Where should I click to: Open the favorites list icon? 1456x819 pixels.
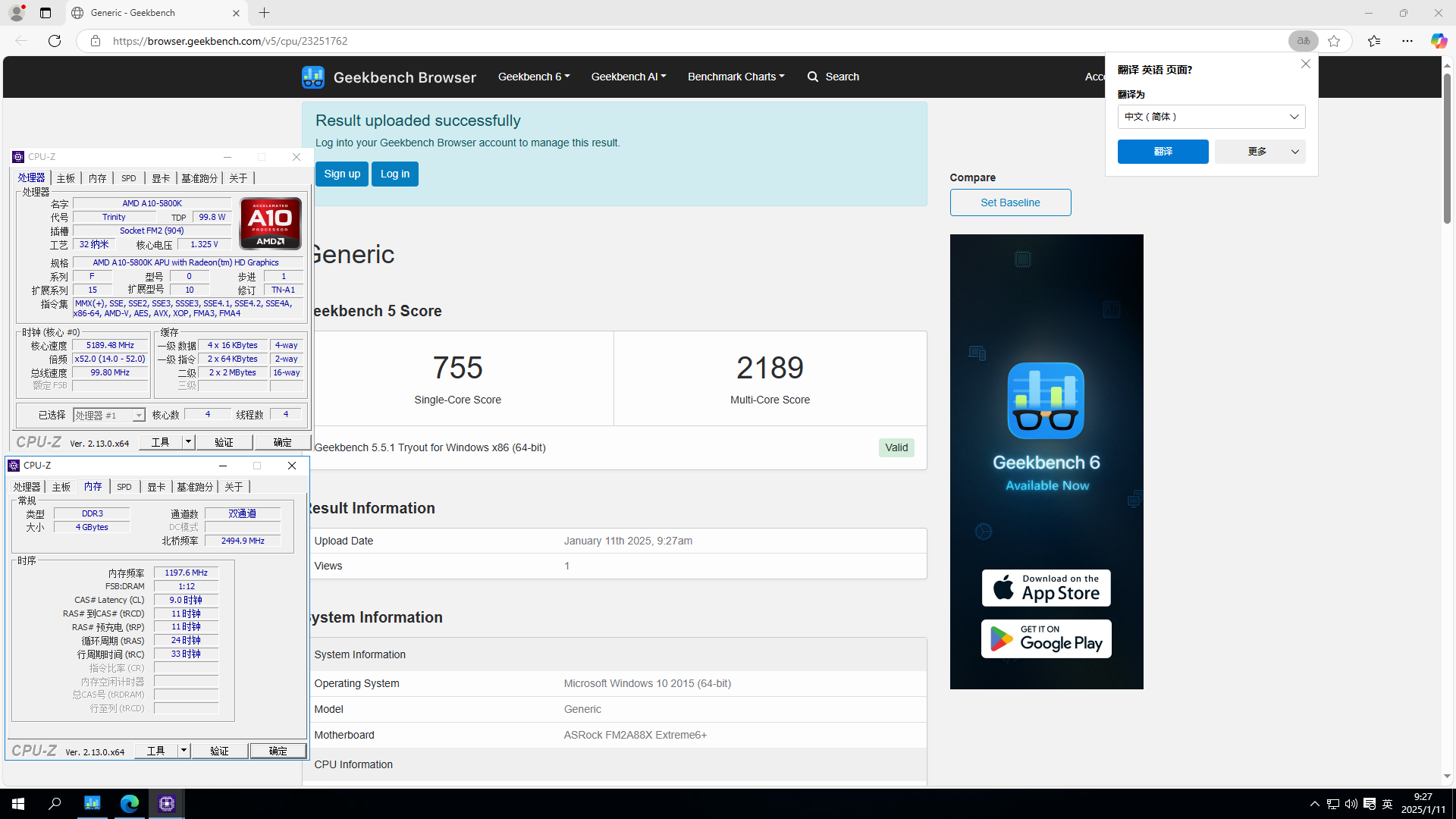click(x=1374, y=41)
